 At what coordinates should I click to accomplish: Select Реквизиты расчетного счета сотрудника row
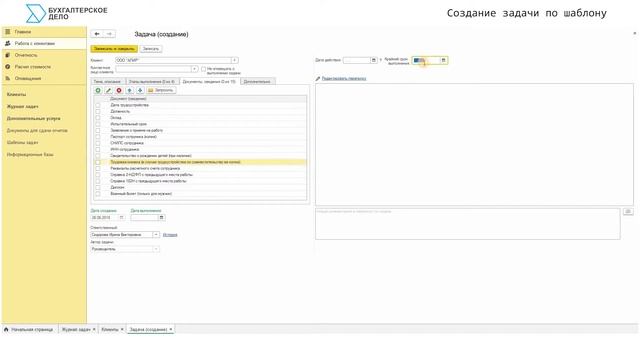(200, 168)
